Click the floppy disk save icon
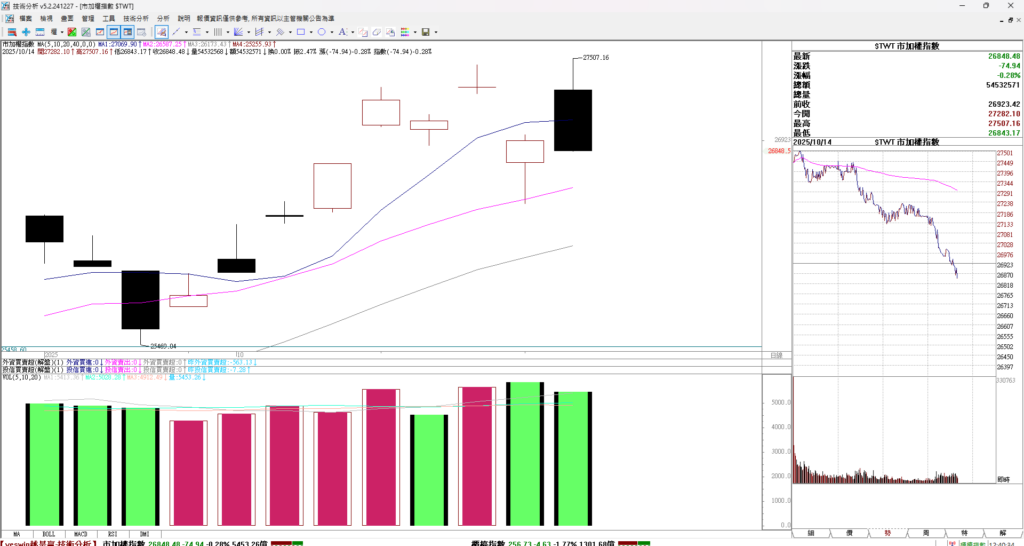The height and width of the screenshot is (546, 1024). tap(425, 32)
